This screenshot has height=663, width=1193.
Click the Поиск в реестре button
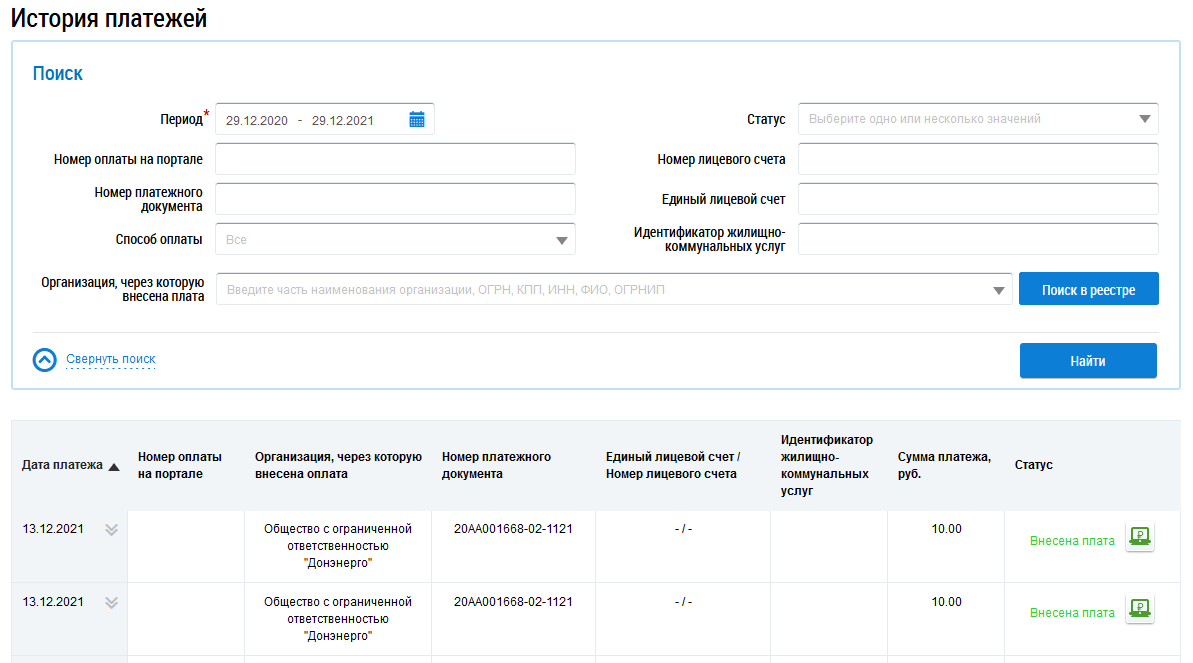tap(1088, 290)
